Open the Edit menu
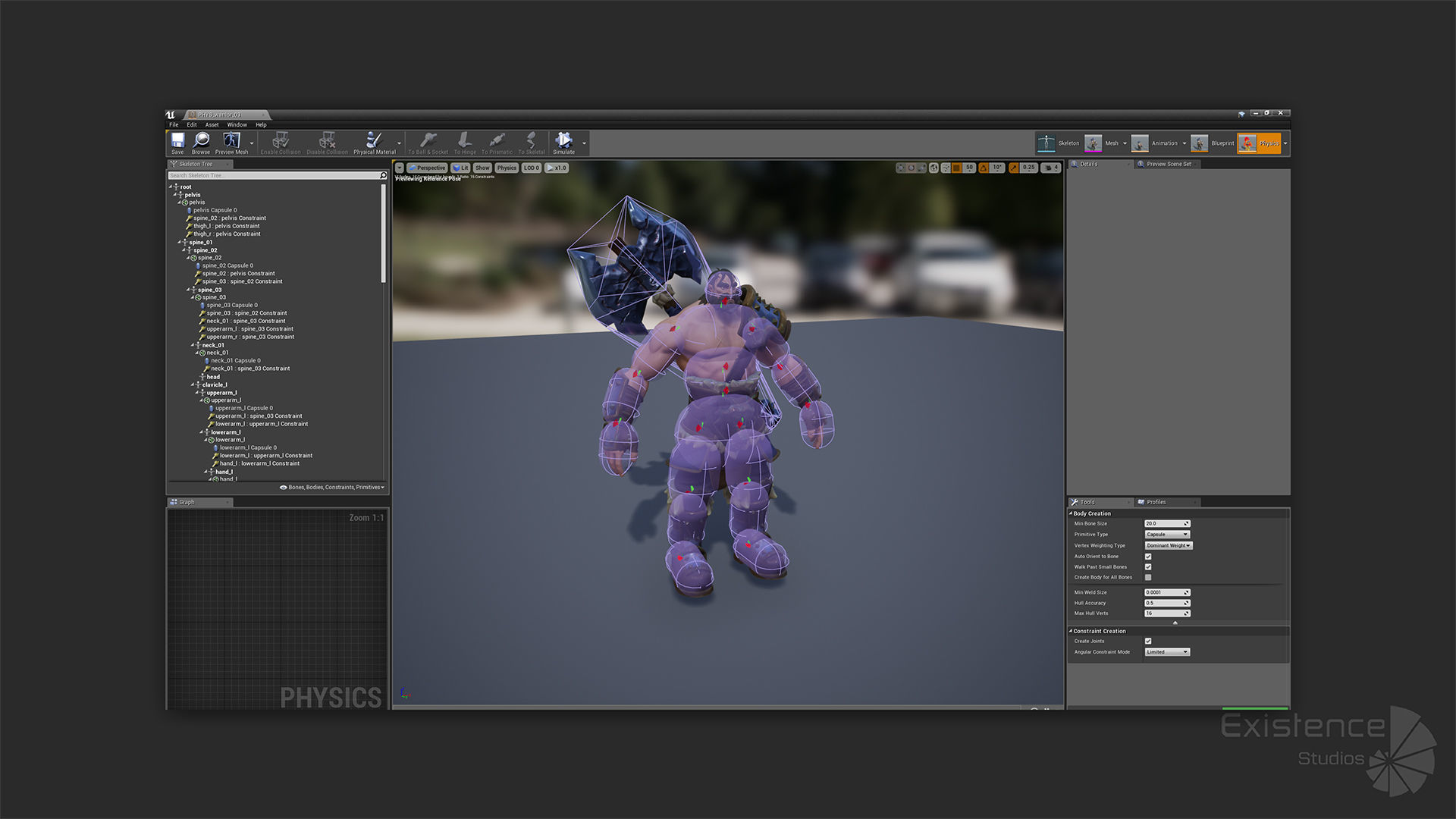 coord(192,125)
